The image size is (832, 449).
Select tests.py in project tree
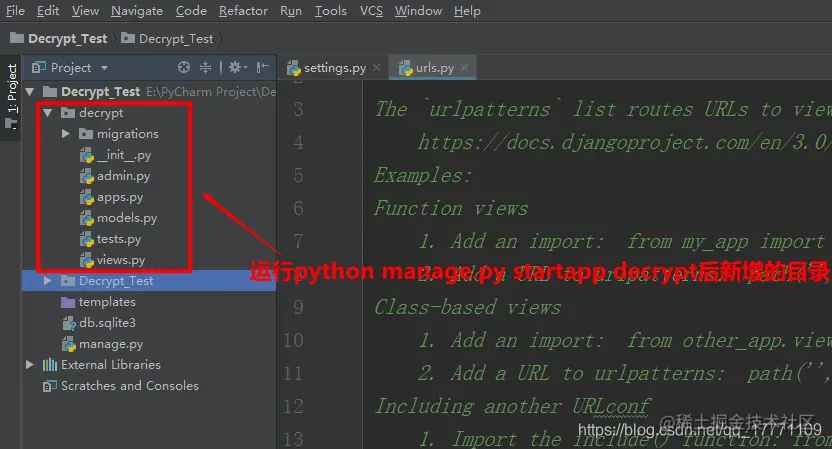pyautogui.click(x=118, y=239)
